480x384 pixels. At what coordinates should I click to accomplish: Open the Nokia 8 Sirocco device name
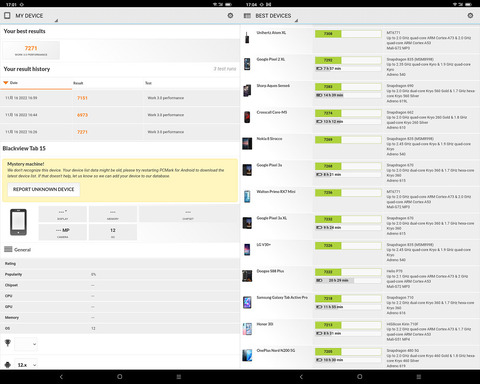(269, 139)
